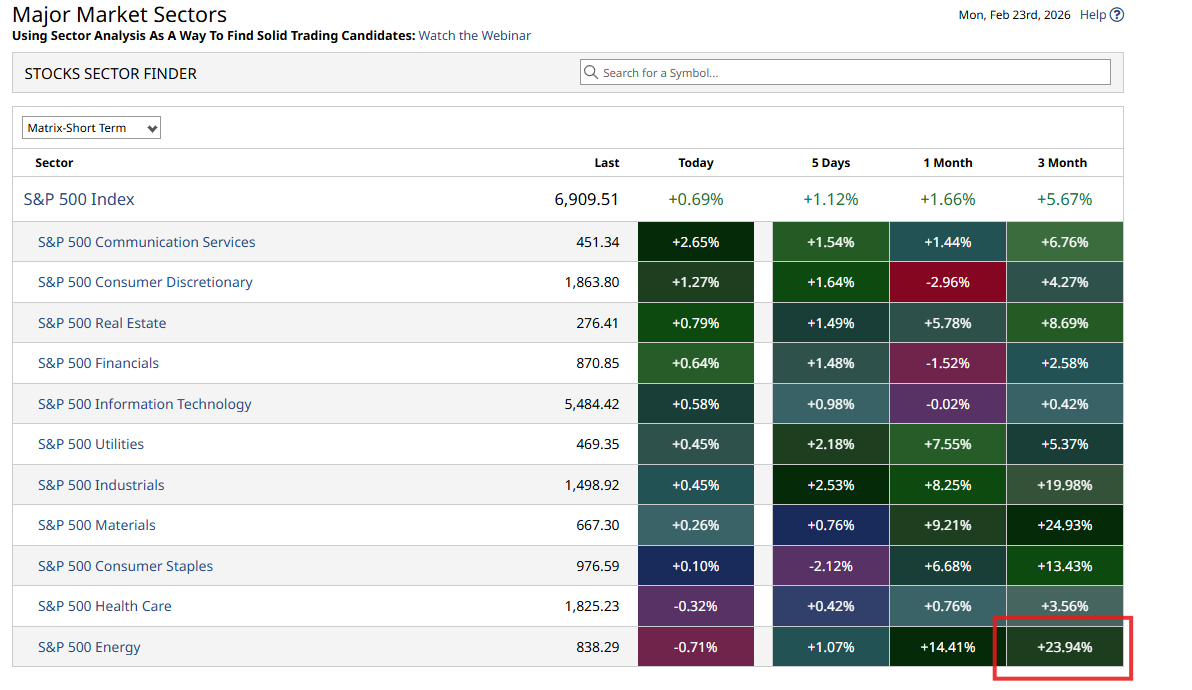Click the search magnifier icon
Screen dimensions: 1192x690
tap(591, 73)
